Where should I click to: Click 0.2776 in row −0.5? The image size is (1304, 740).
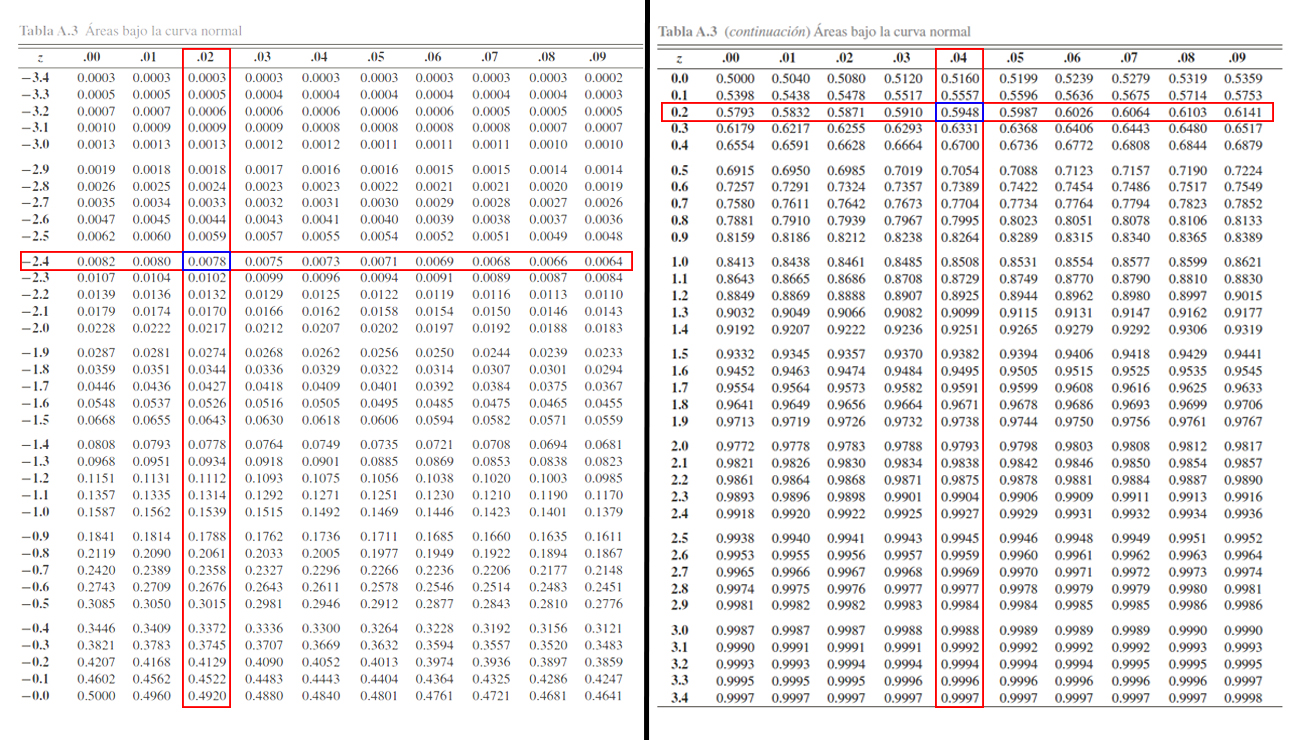603,603
